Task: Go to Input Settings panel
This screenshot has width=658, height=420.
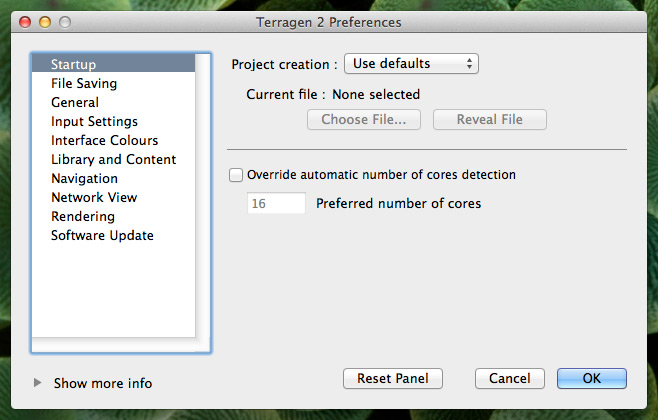Action: click(x=113, y=121)
